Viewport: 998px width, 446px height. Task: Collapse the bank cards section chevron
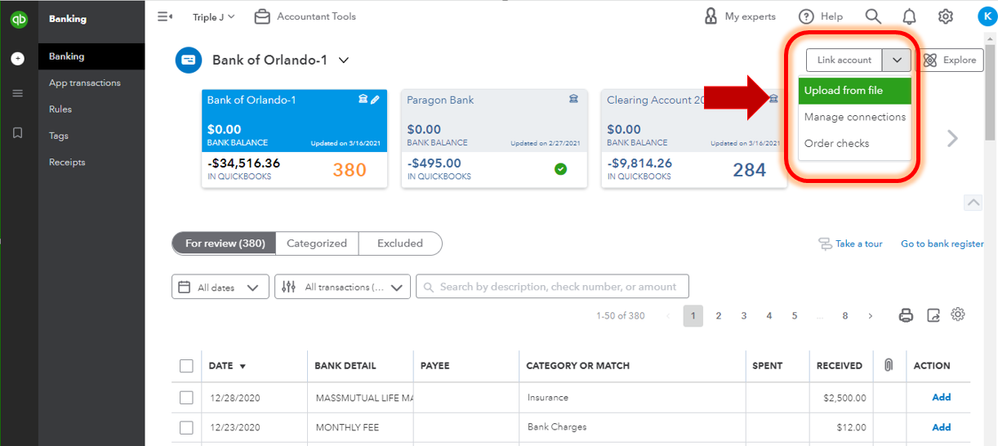[973, 202]
